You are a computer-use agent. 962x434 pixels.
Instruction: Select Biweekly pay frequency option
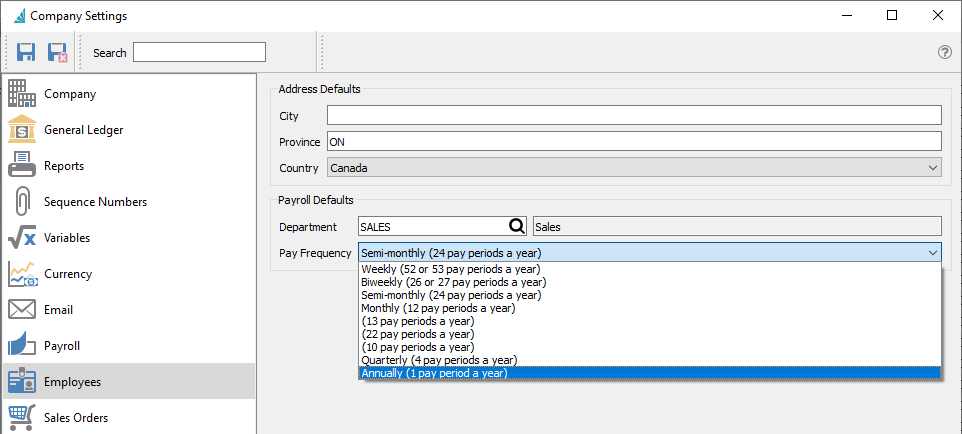[454, 282]
